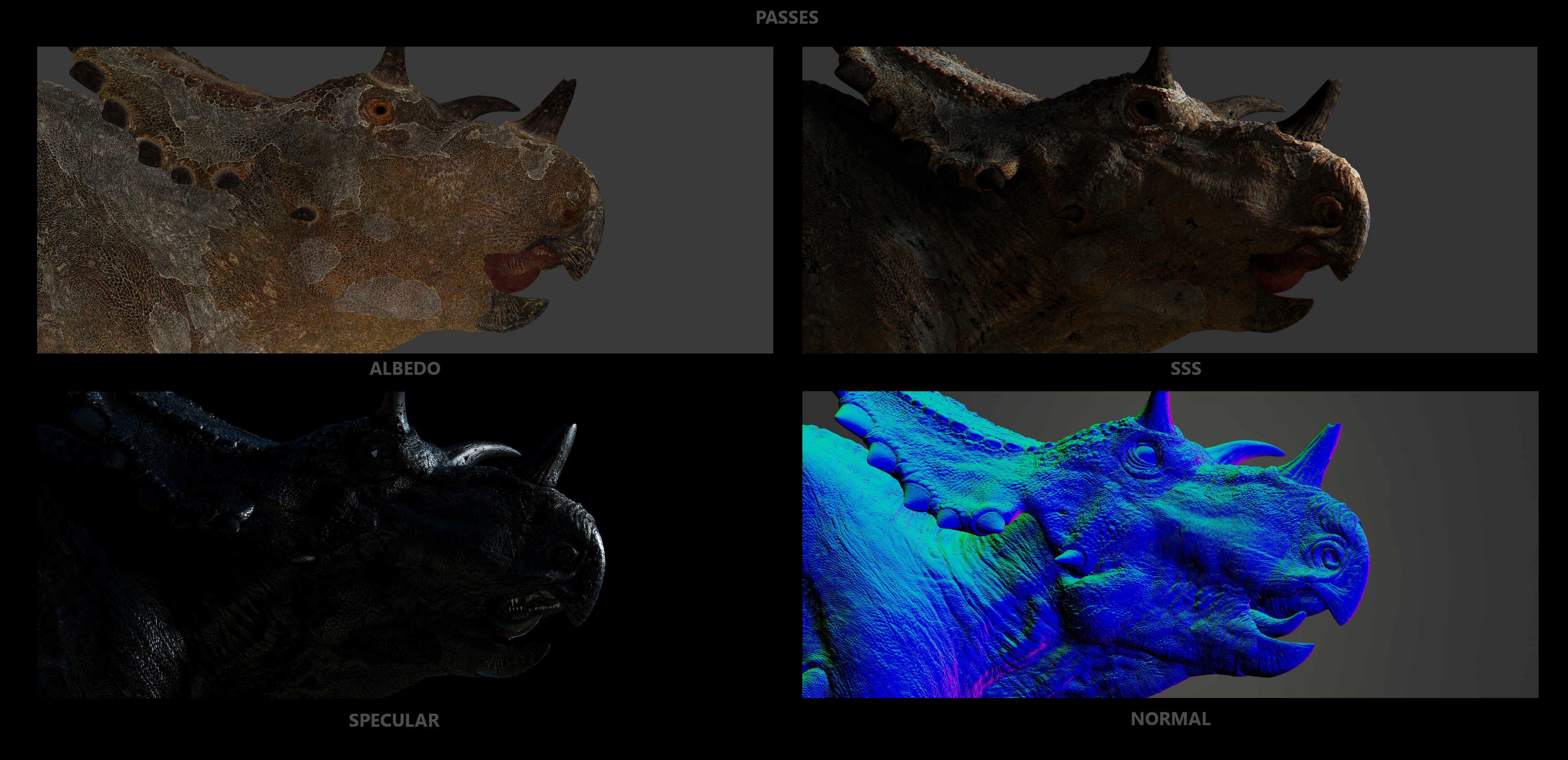Image resolution: width=1568 pixels, height=760 pixels.
Task: Click the orange eye in Albedo render
Action: [381, 110]
